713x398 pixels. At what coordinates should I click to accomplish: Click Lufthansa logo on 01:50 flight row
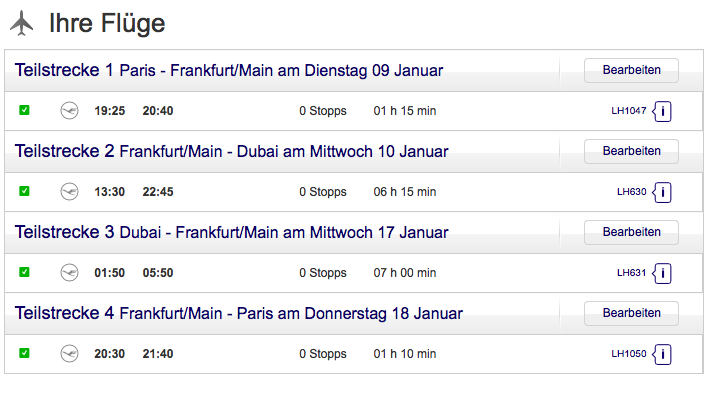click(69, 272)
